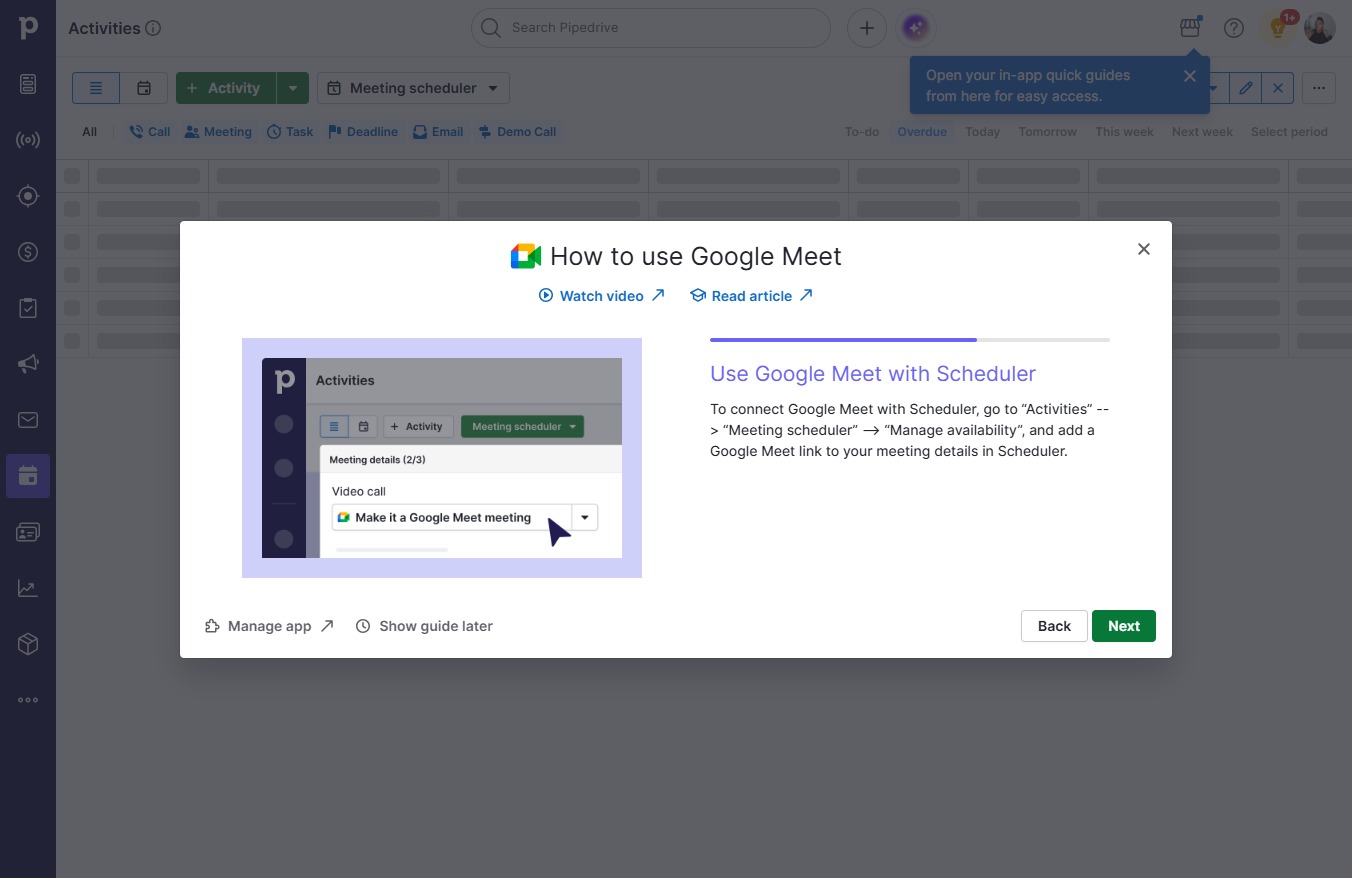Click the "How to use Google Meet" title
The image size is (1352, 878).
coord(696,256)
